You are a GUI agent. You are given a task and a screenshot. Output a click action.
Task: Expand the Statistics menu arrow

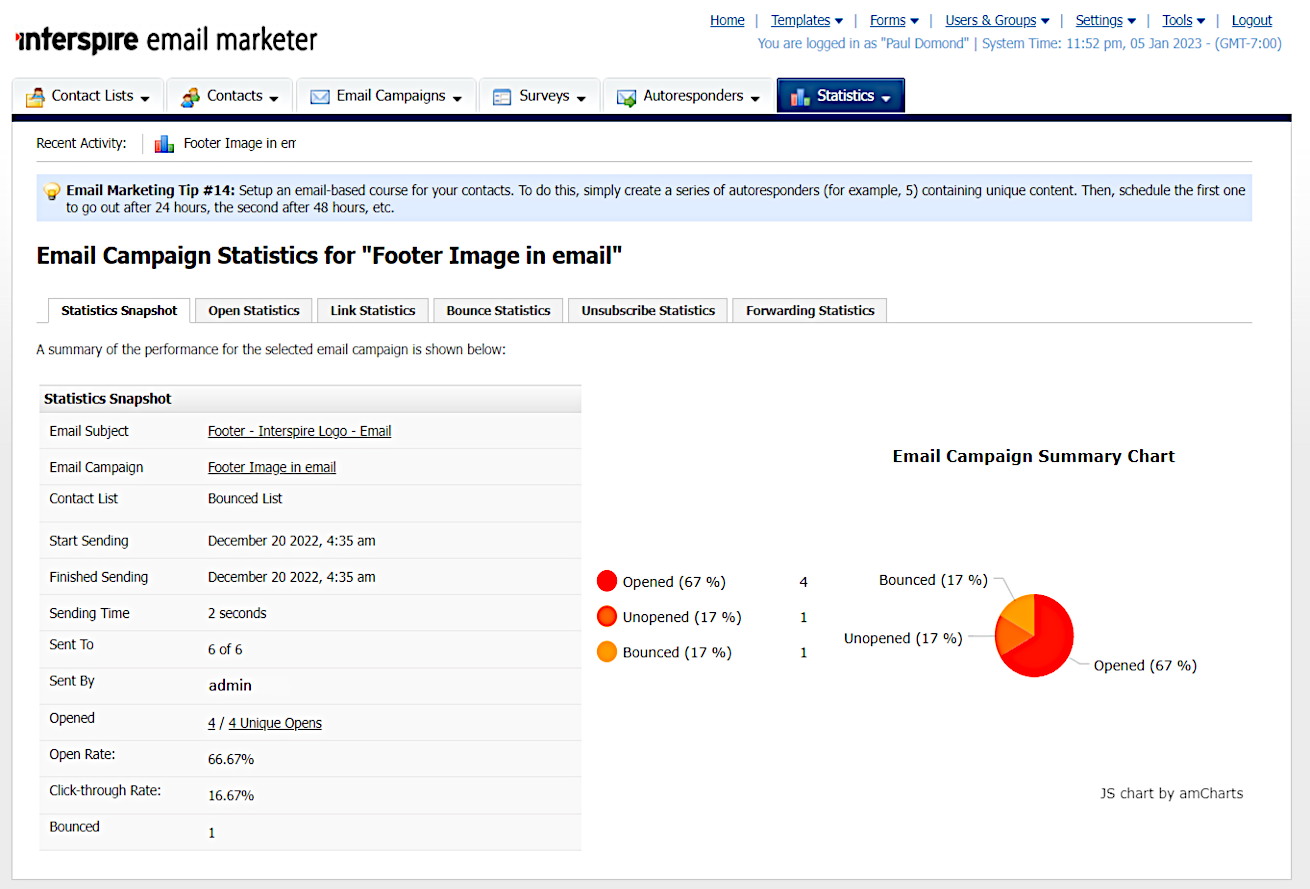(x=886, y=98)
